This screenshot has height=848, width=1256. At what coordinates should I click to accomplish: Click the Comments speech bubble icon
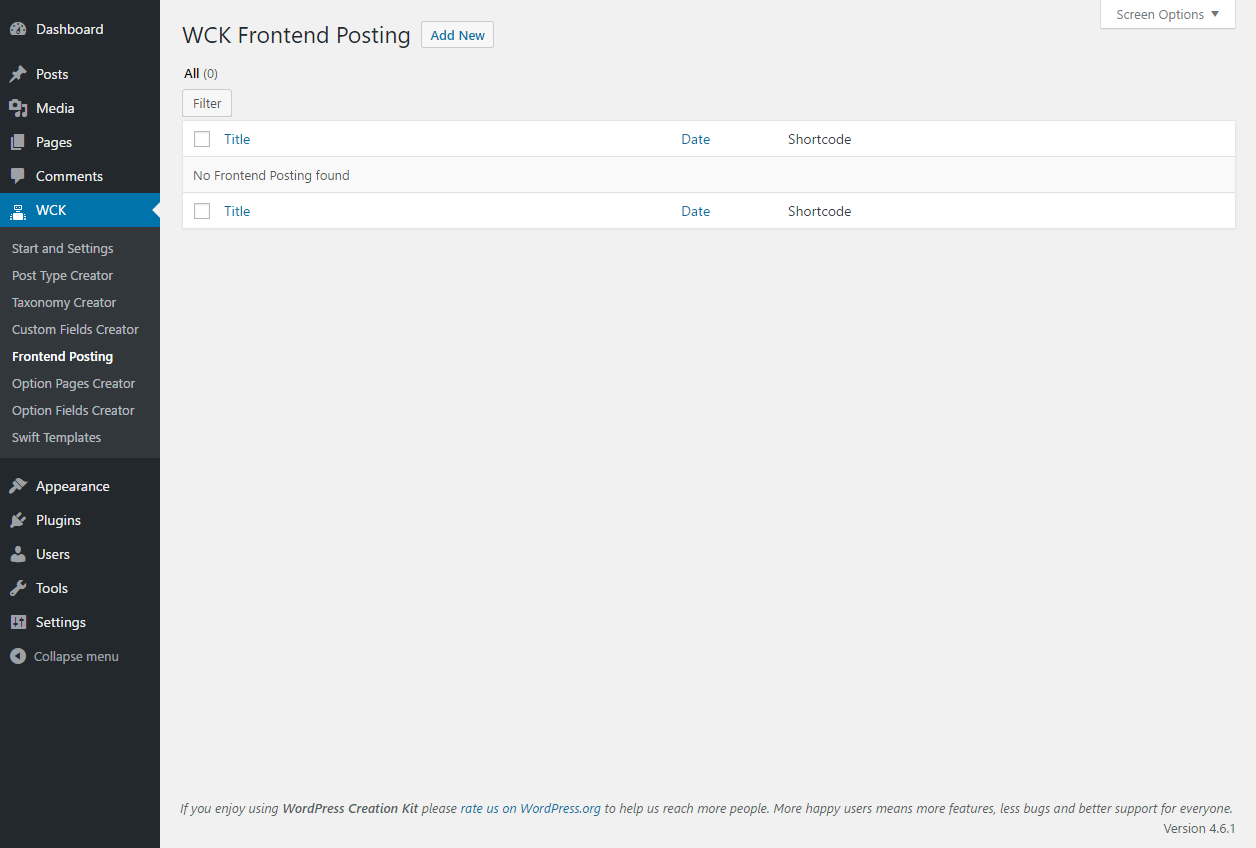point(18,176)
